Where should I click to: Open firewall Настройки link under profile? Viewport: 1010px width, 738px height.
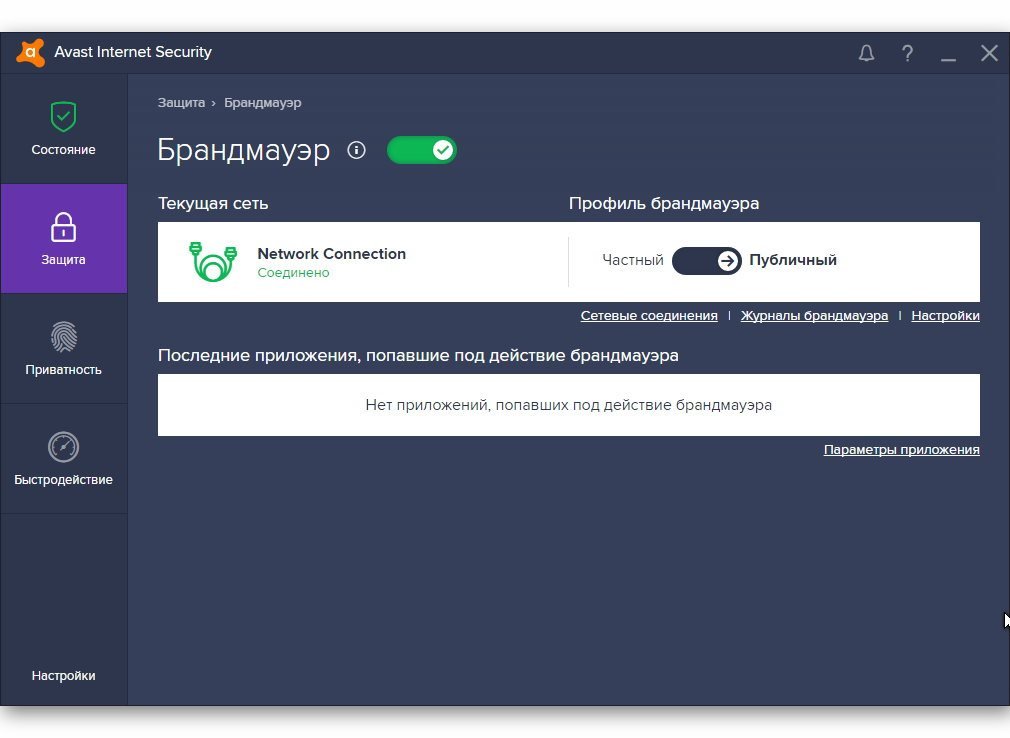pos(946,316)
